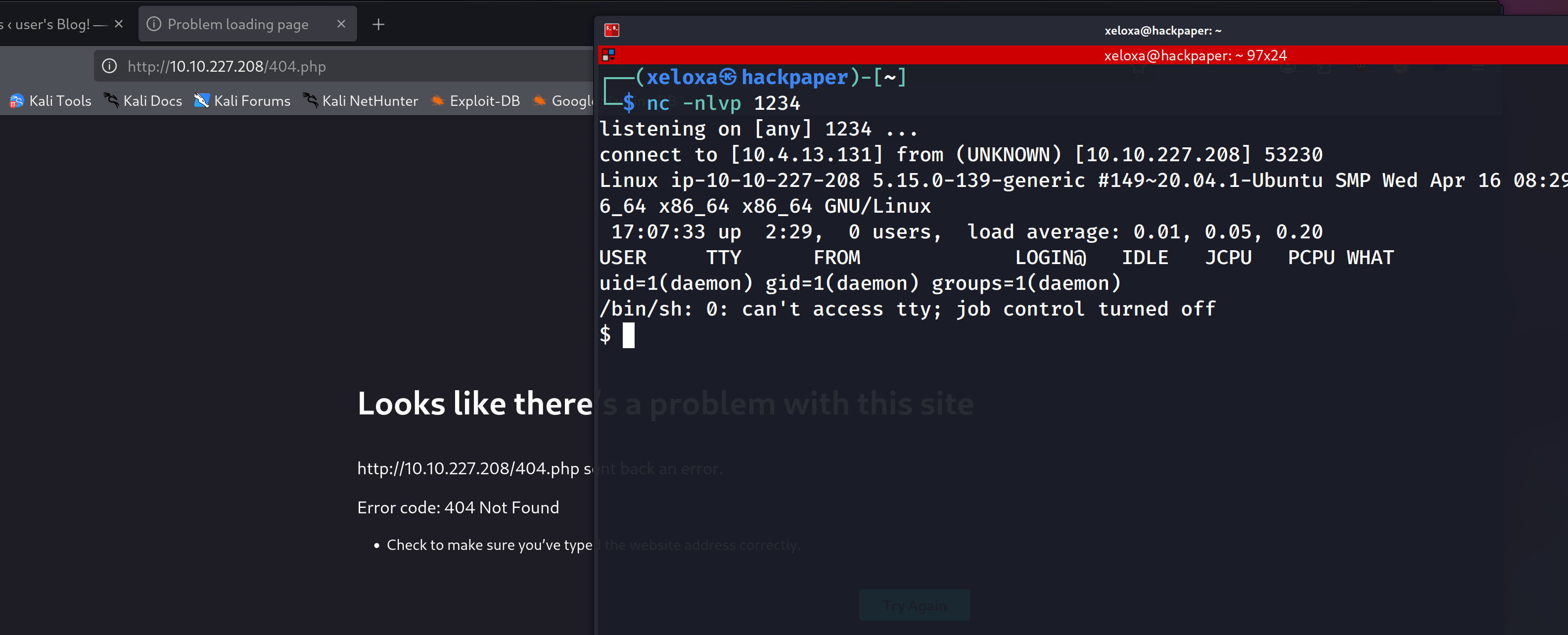The width and height of the screenshot is (1568, 635).
Task: Close the Problem loading page tab
Action: coord(341,24)
